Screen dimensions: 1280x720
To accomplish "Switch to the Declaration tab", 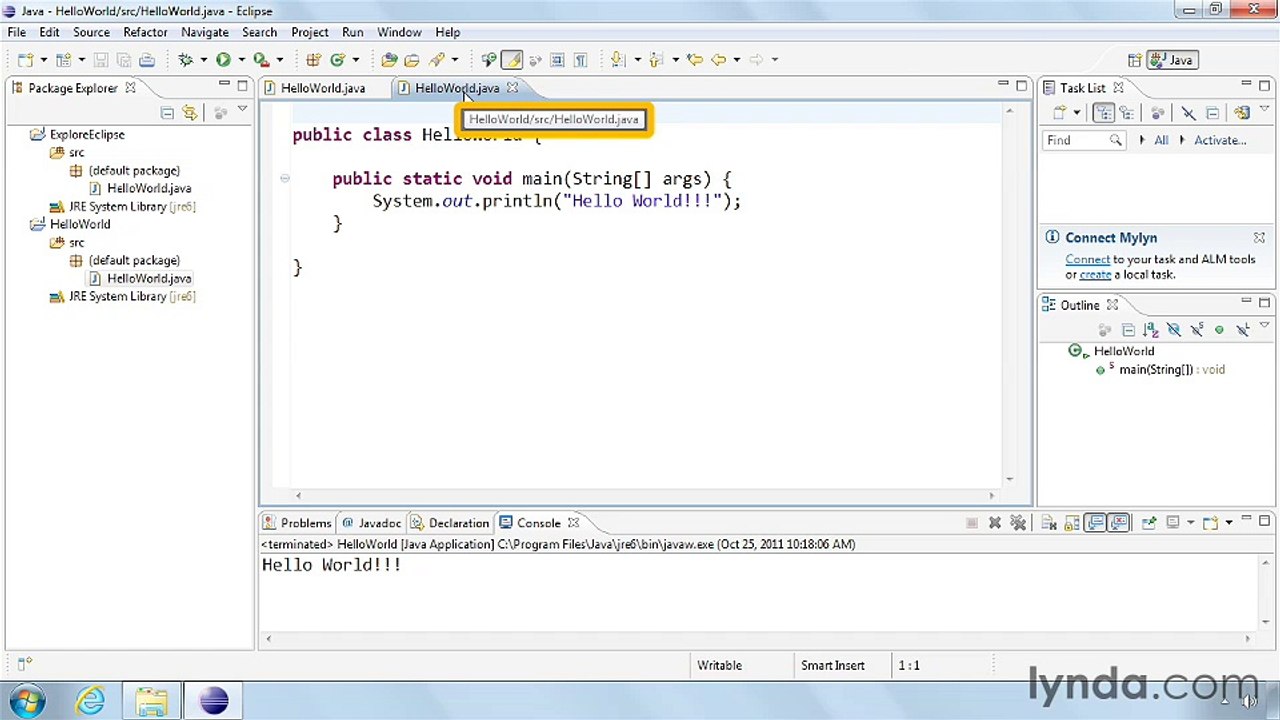I will pyautogui.click(x=450, y=523).
